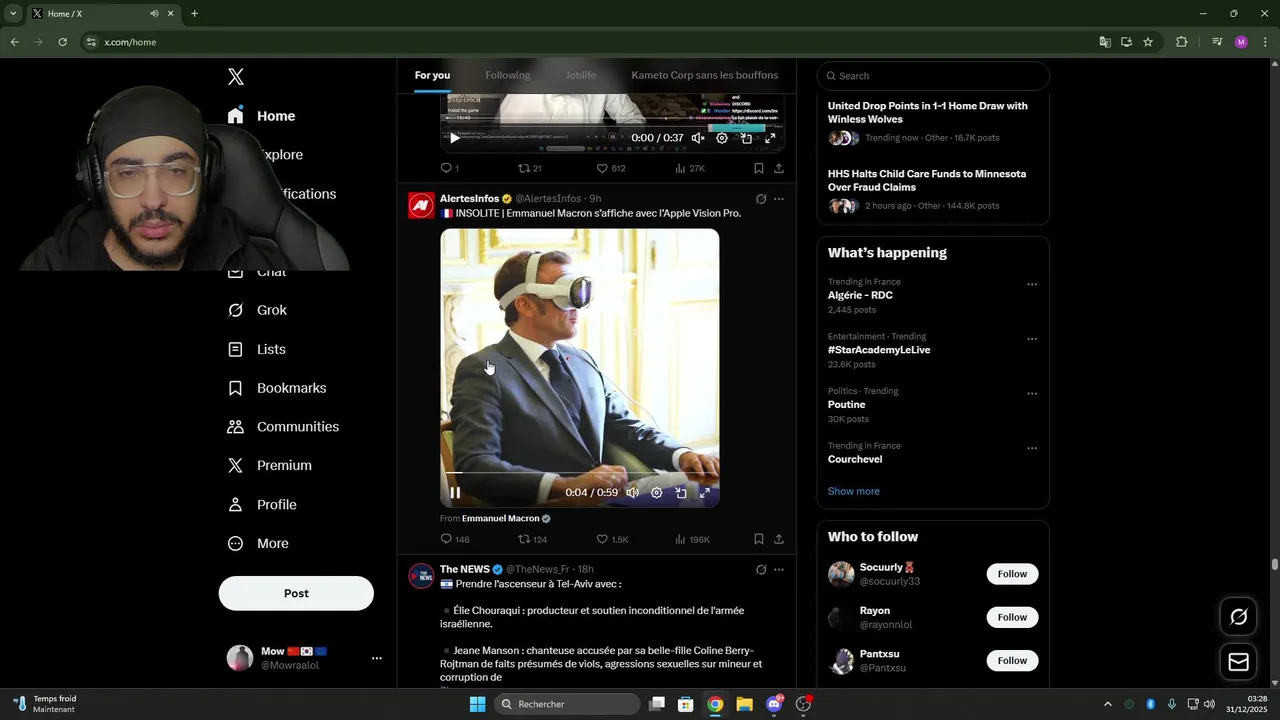Switch to the For you tab
Image resolution: width=1280 pixels, height=720 pixels.
coord(432,75)
